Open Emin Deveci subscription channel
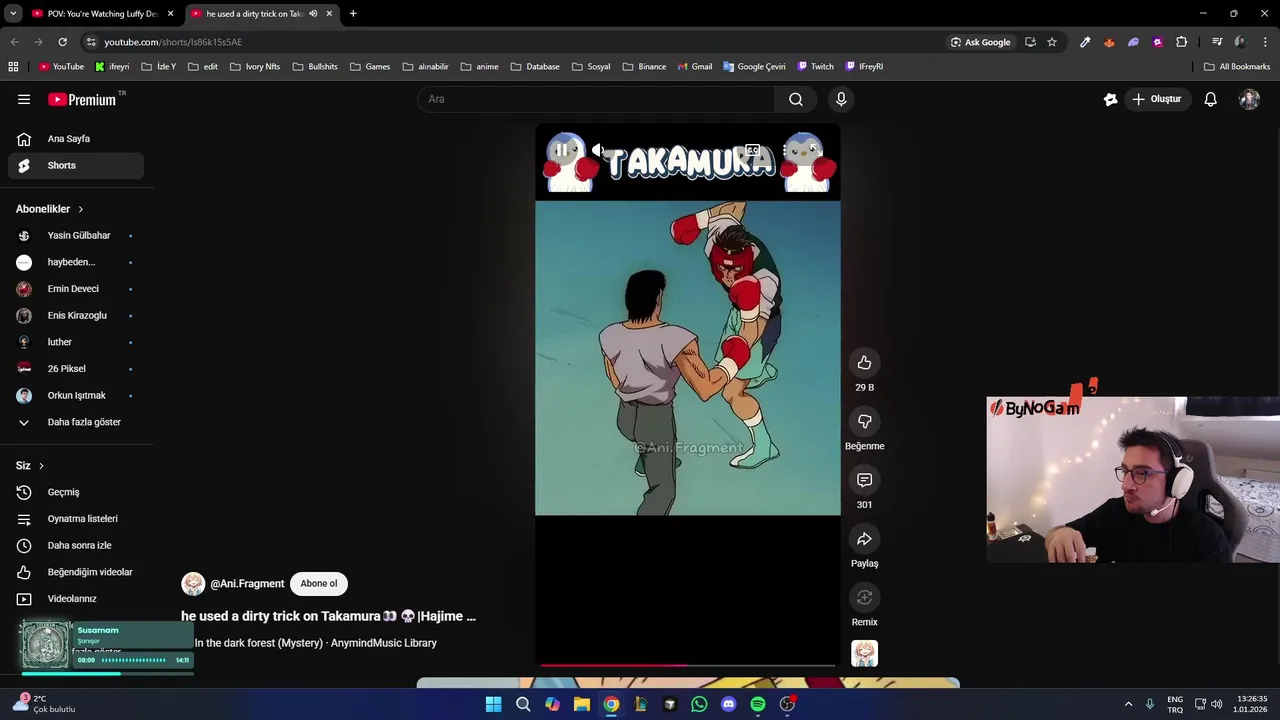Viewport: 1280px width, 720px height. pos(76,289)
